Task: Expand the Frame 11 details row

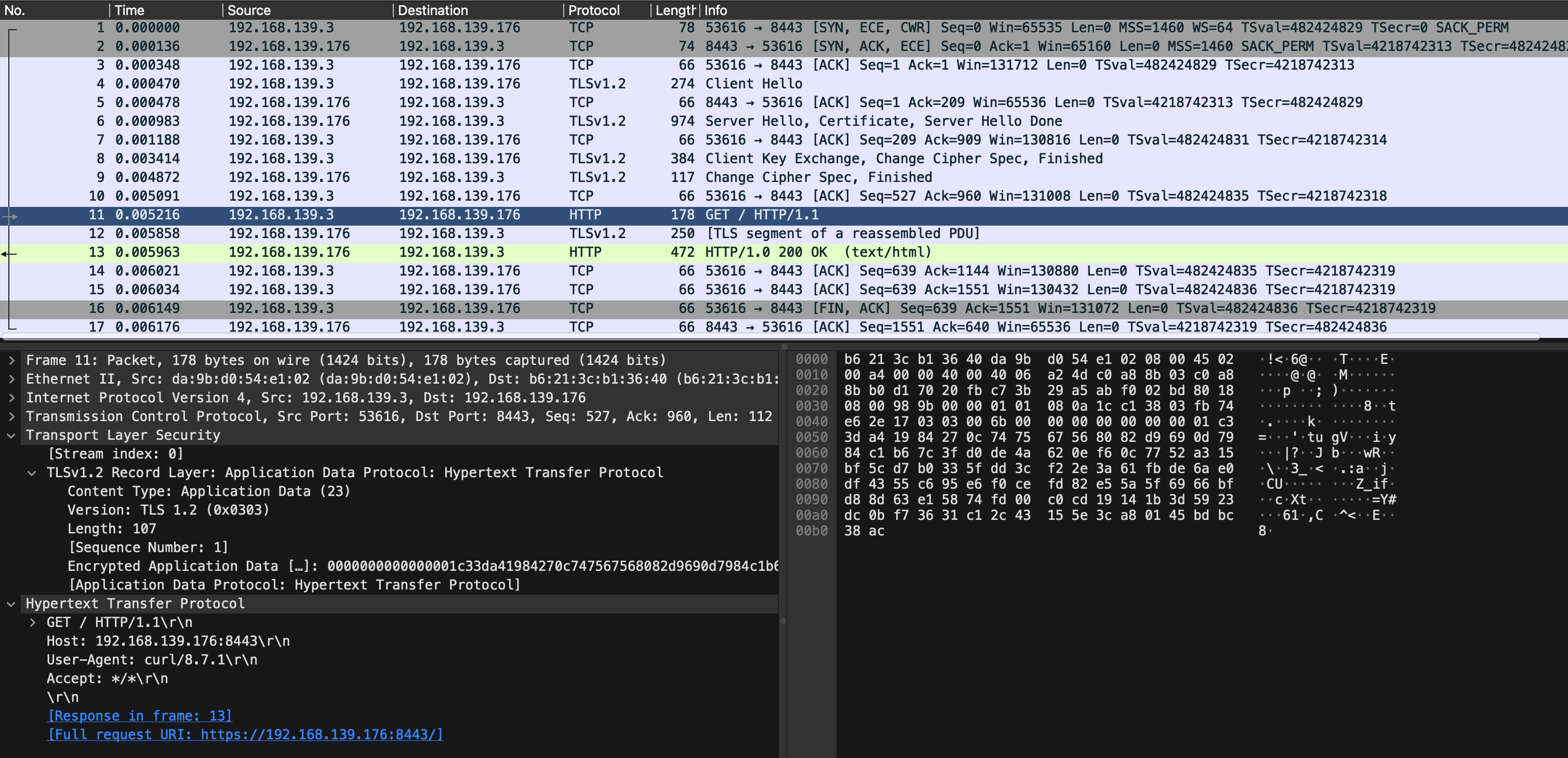Action: pyautogui.click(x=11, y=360)
